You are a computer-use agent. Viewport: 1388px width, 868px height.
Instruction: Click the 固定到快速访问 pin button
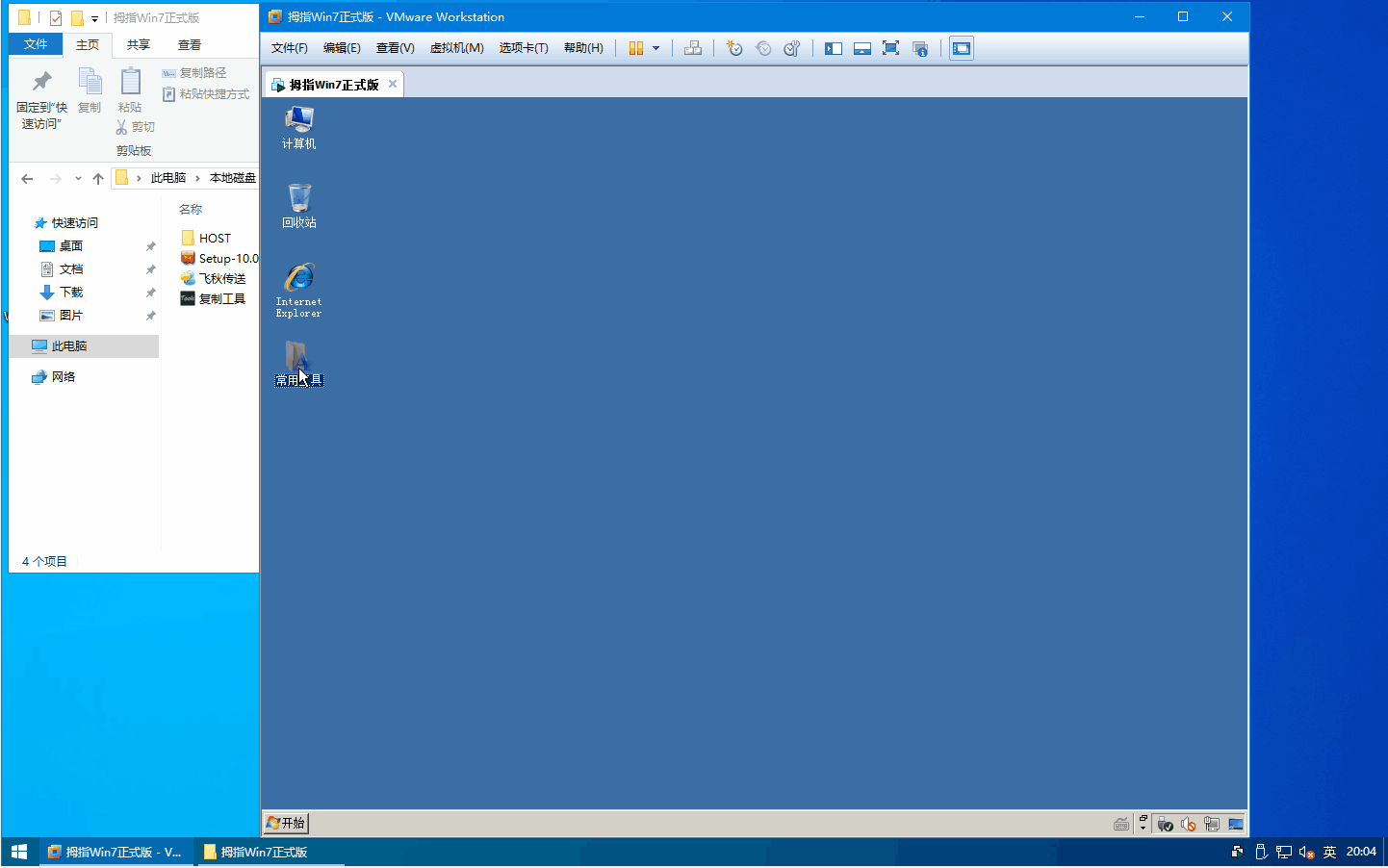[x=41, y=98]
